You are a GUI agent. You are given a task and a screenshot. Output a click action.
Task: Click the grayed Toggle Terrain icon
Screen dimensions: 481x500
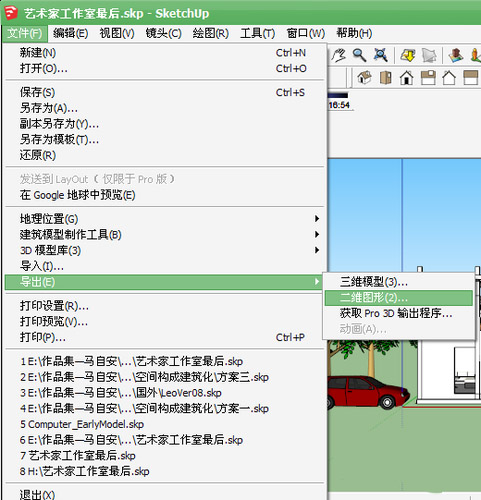(x=429, y=55)
